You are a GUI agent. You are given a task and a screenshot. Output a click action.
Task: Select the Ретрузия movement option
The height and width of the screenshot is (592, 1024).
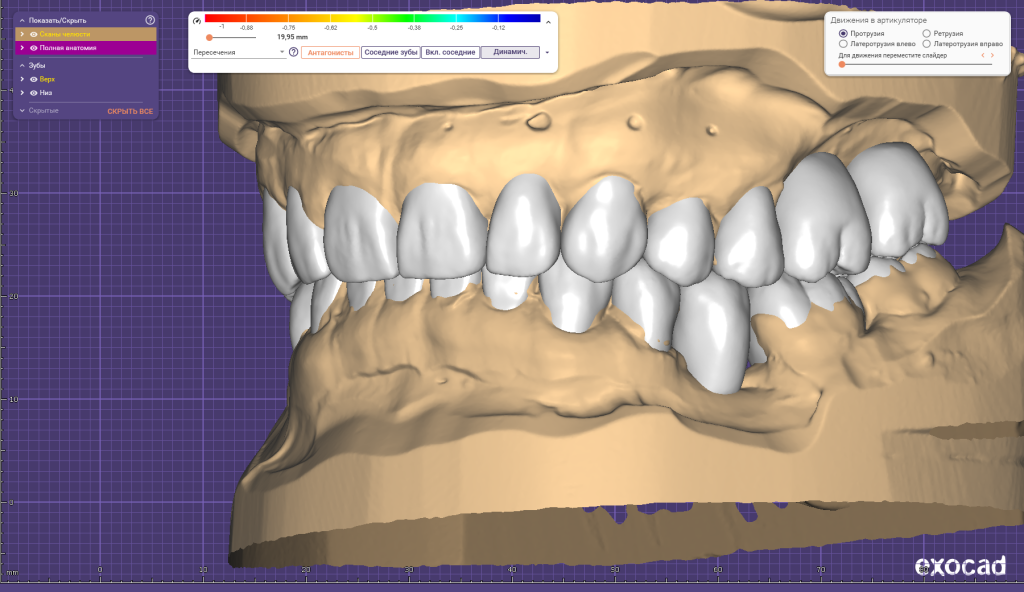tap(927, 33)
